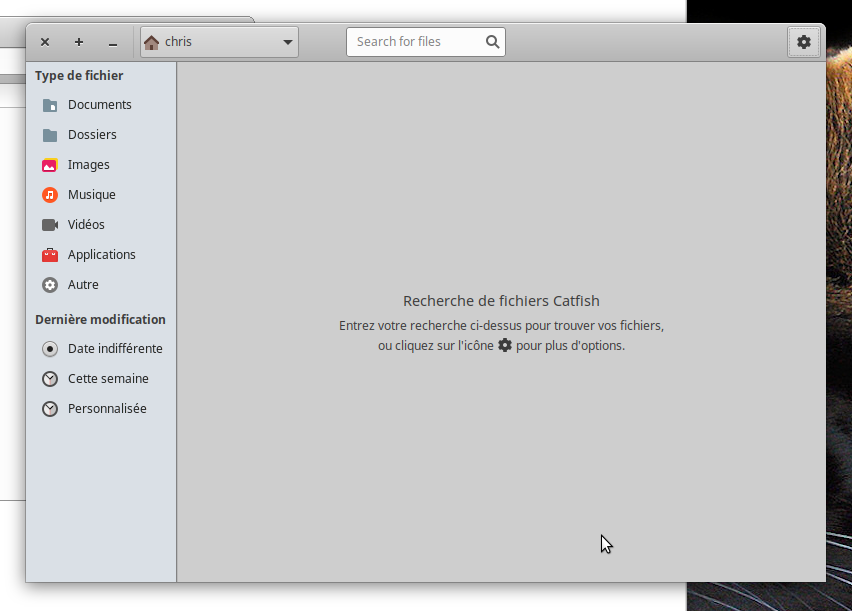Click the Documents file type icon
This screenshot has height=611, width=852.
pos(50,105)
